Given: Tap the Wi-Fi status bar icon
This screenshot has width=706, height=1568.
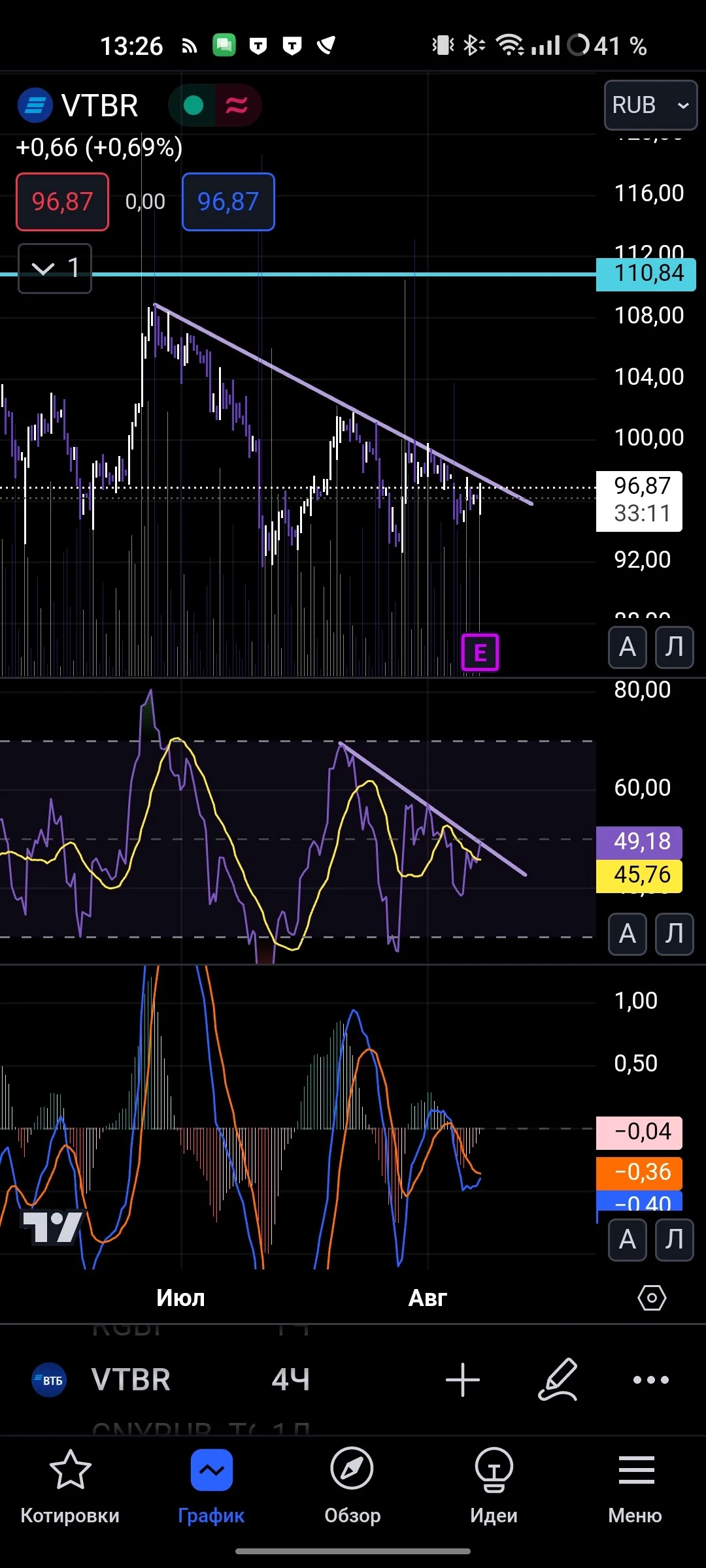Looking at the screenshot, I should tap(510, 45).
